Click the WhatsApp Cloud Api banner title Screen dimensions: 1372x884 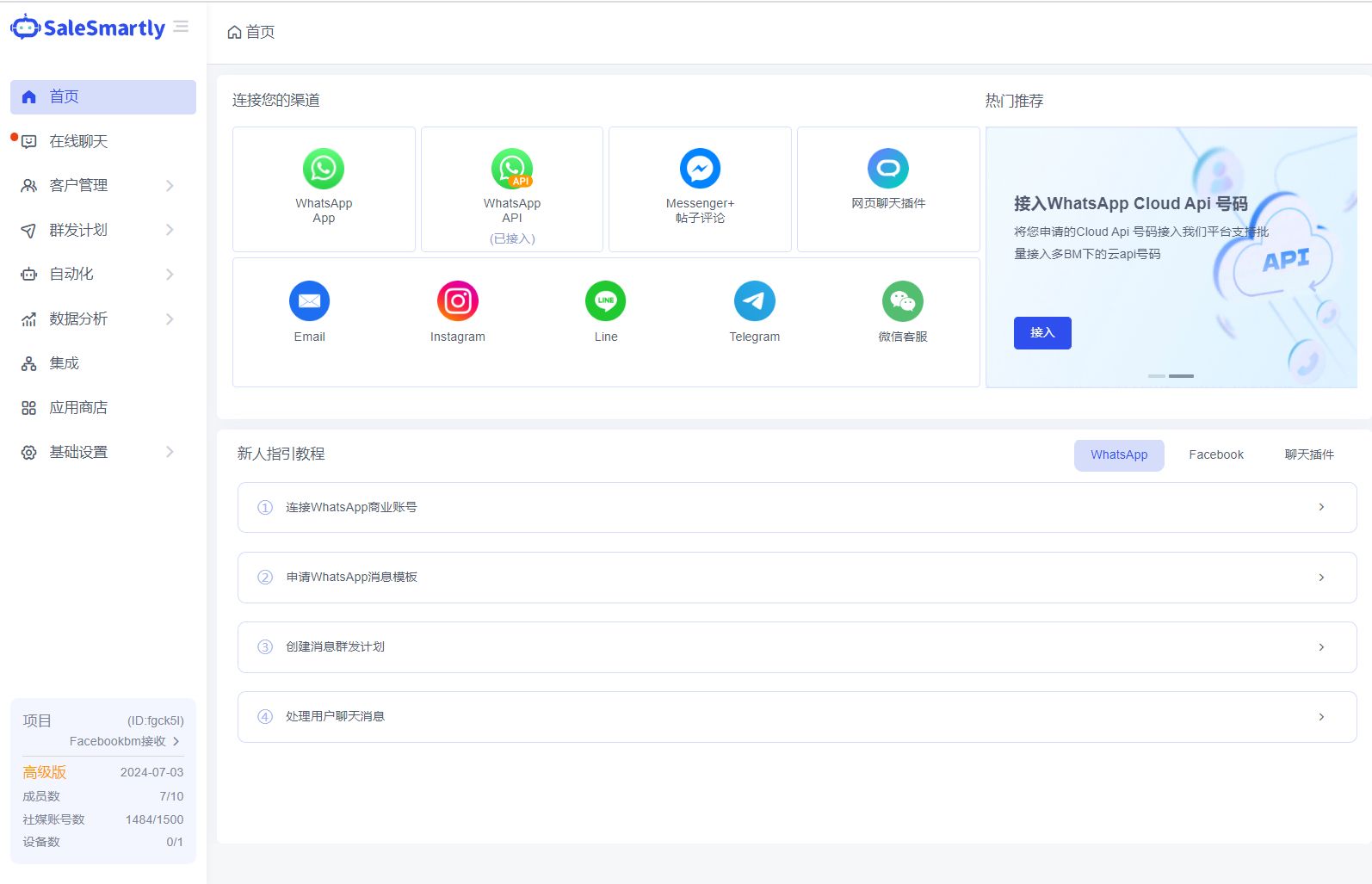(1130, 204)
